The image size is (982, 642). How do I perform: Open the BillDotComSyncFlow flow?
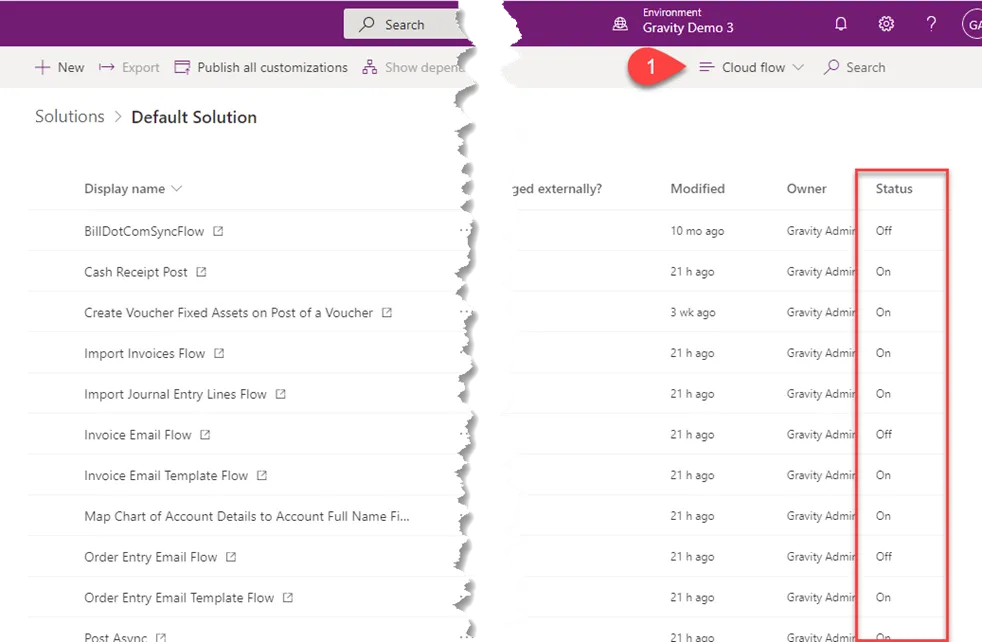pyautogui.click(x=144, y=231)
